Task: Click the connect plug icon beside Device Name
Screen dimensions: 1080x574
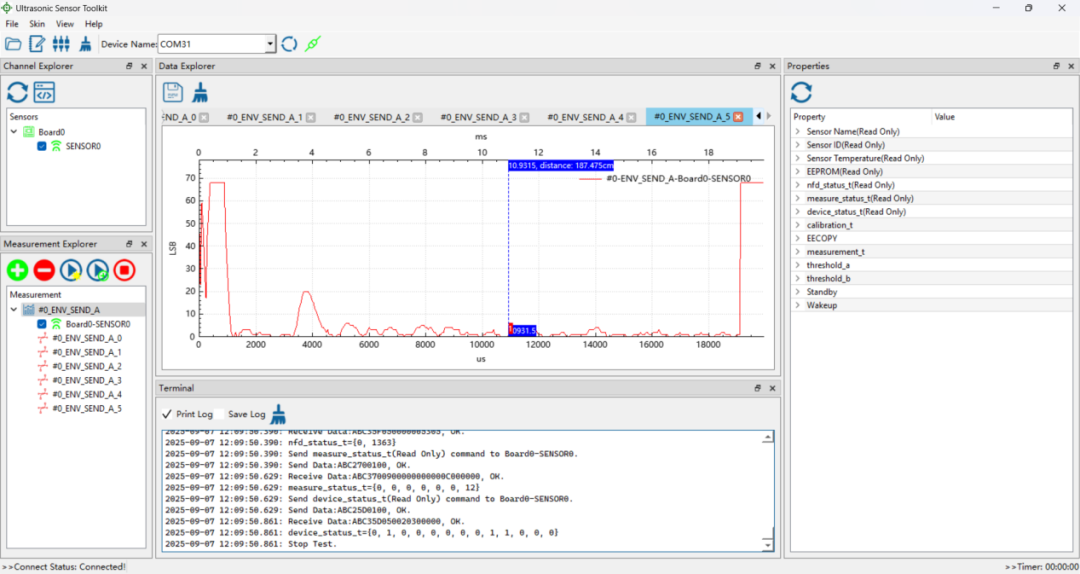Action: [313, 44]
